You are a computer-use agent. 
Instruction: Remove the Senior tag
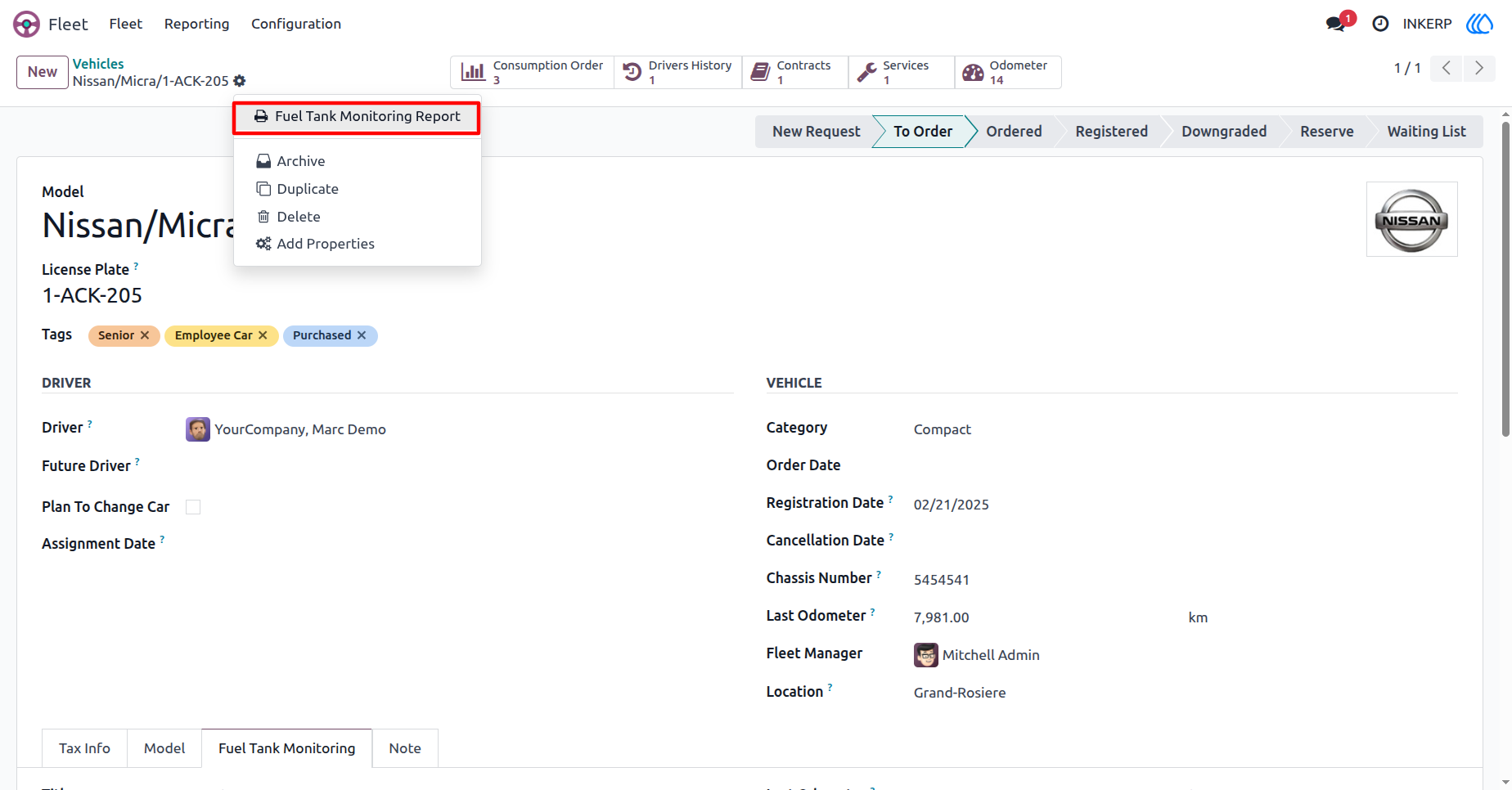(145, 335)
